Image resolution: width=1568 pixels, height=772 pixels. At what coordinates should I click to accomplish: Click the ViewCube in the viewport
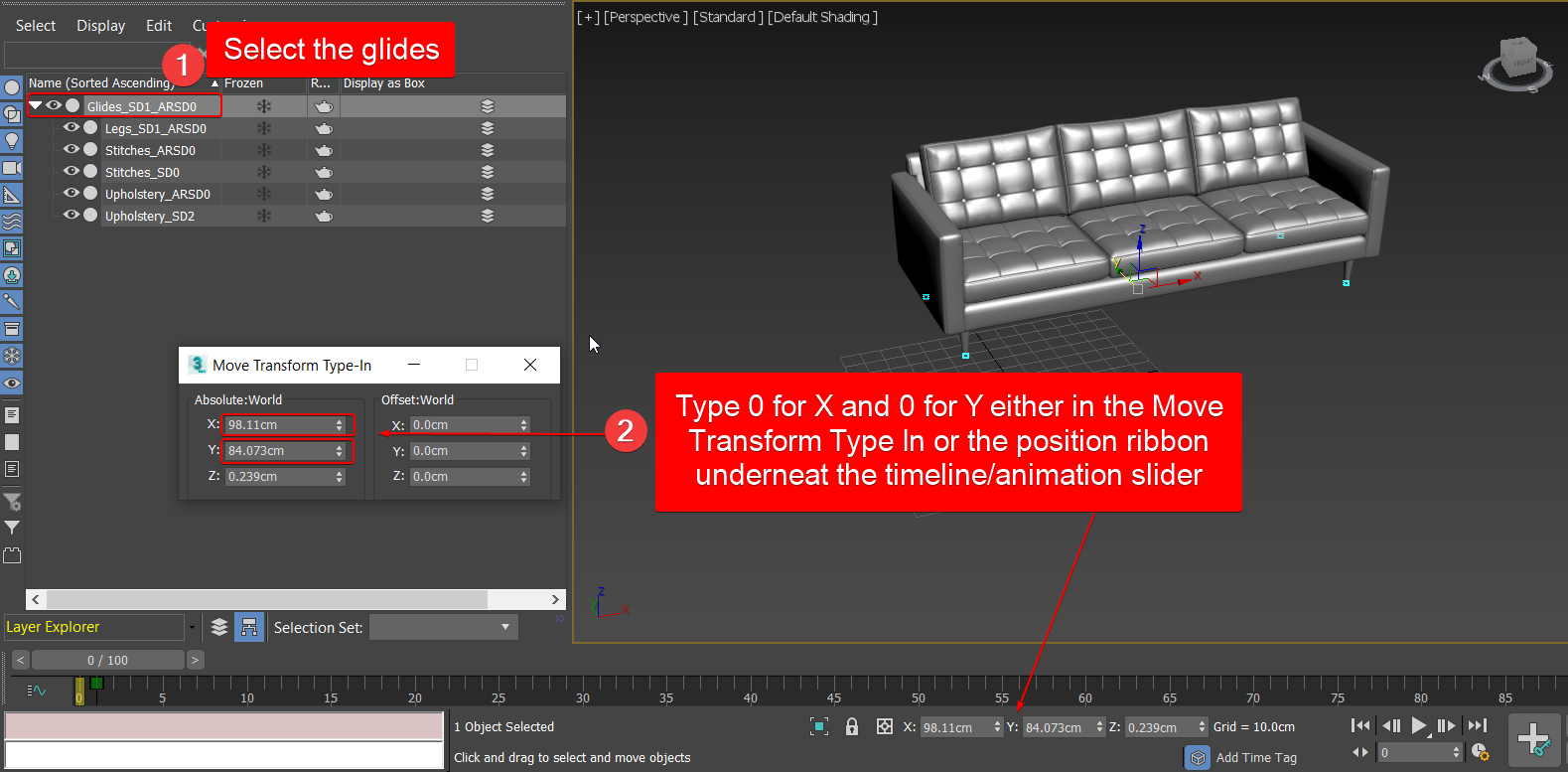point(1517,64)
